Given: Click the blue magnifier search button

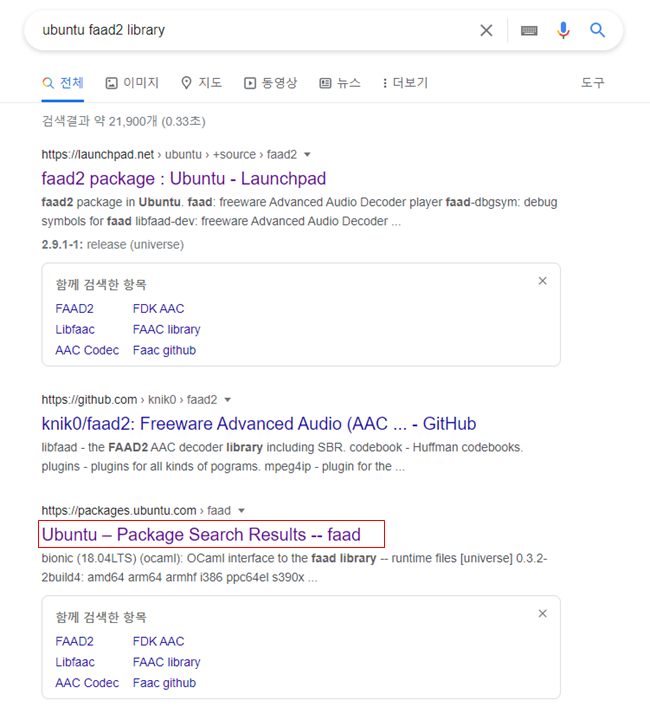Looking at the screenshot, I should pos(597,30).
